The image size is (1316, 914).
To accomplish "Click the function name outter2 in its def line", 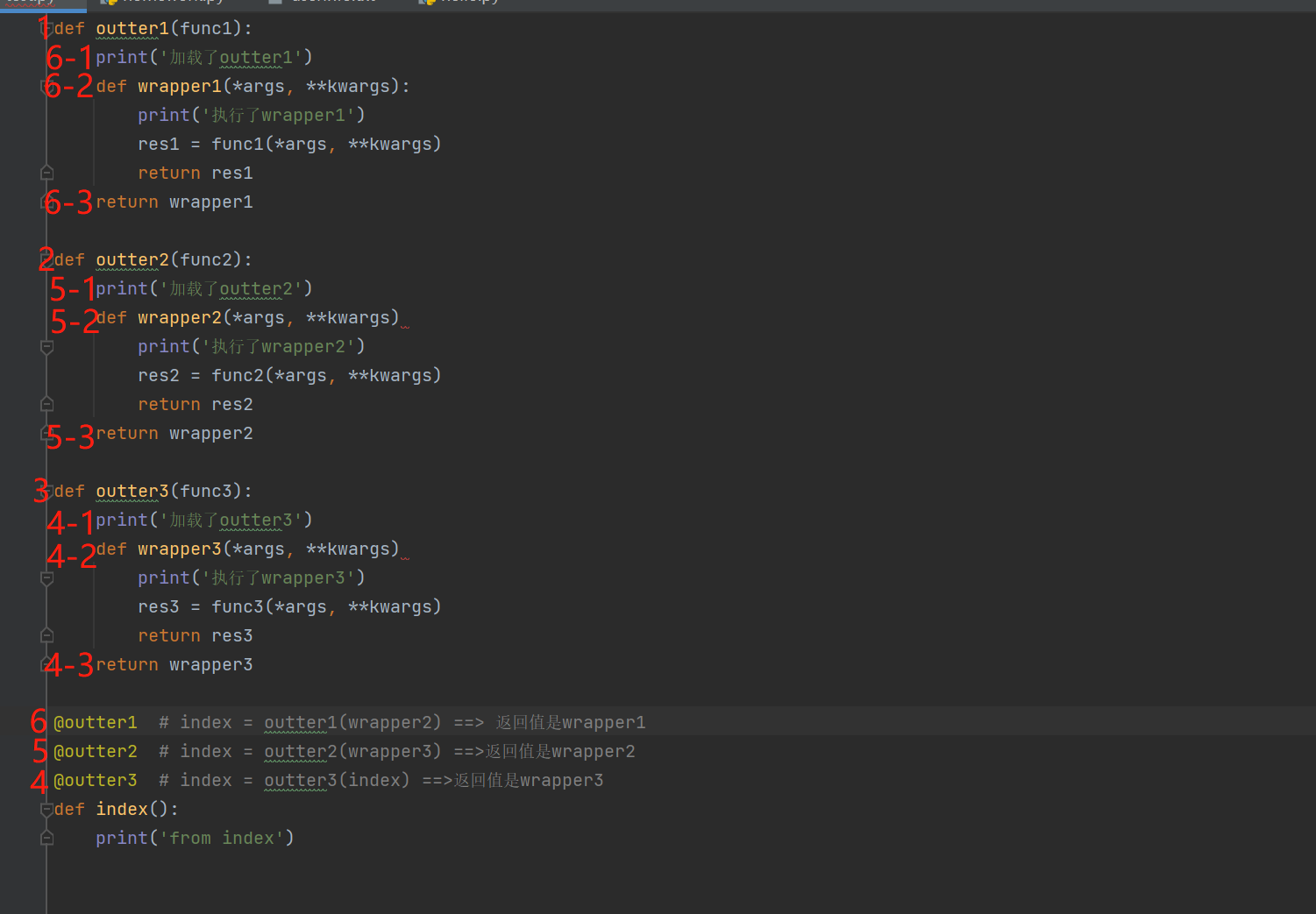I will (132, 260).
